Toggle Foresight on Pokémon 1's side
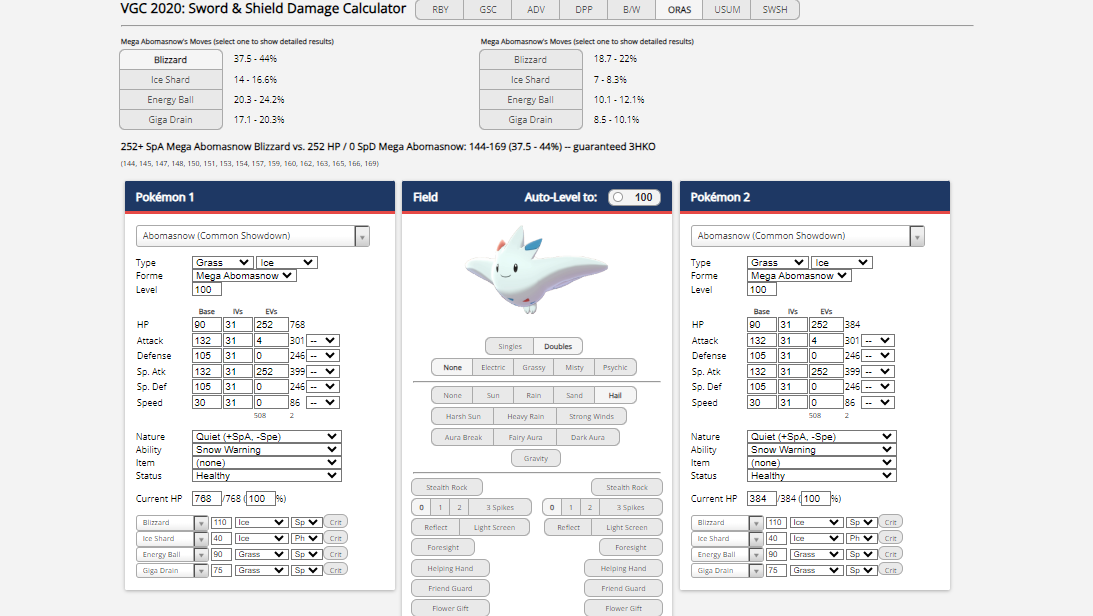 (443, 547)
